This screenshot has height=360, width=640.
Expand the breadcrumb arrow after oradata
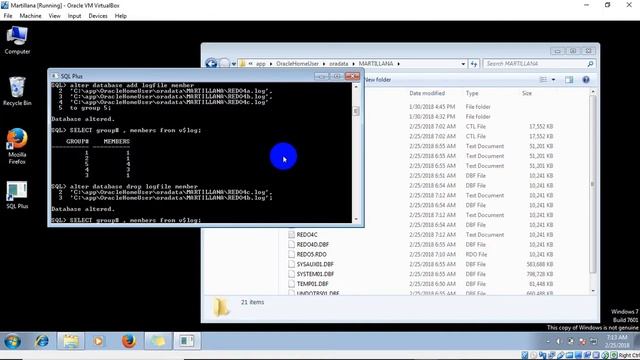(353, 64)
